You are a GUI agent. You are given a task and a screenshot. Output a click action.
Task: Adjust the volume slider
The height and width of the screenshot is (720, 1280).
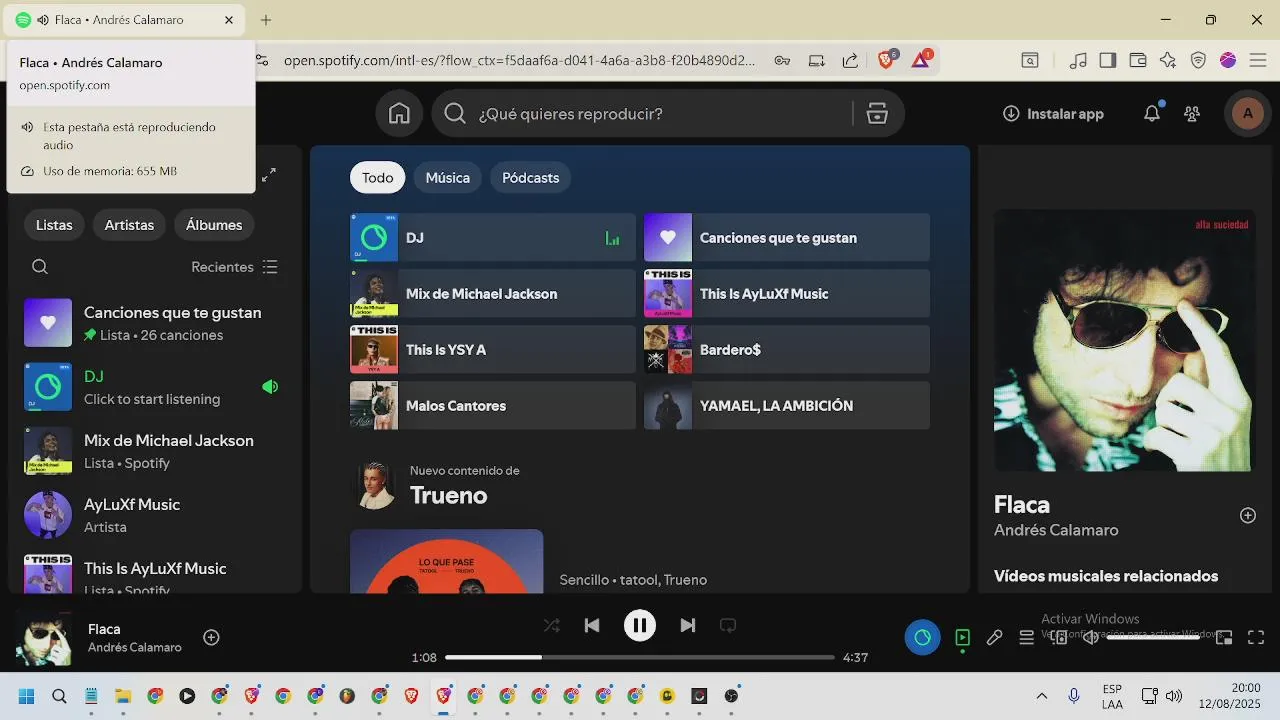pos(1153,637)
